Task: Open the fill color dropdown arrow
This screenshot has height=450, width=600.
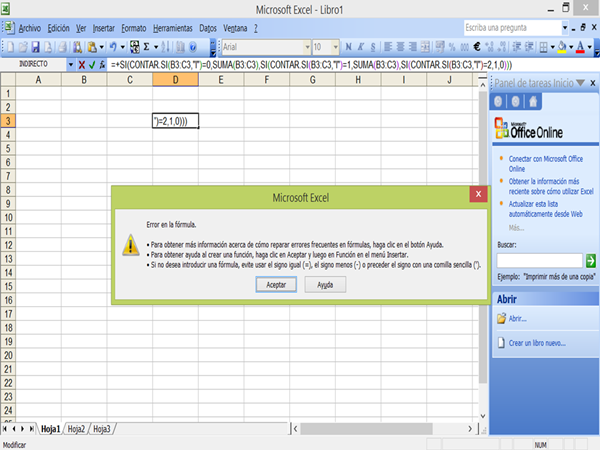Action: [x=571, y=47]
